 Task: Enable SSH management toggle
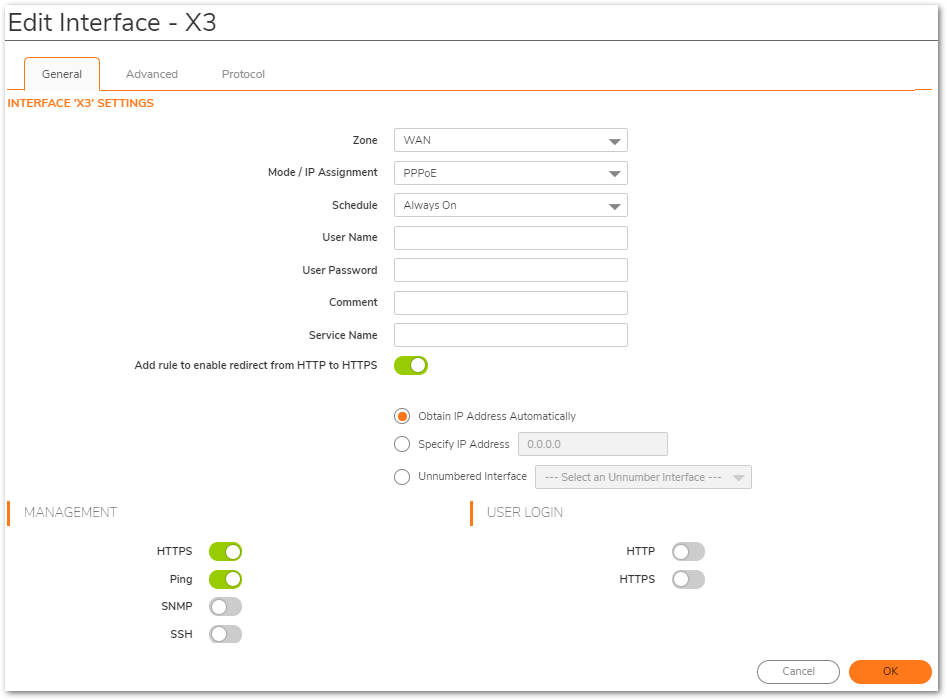(x=225, y=634)
